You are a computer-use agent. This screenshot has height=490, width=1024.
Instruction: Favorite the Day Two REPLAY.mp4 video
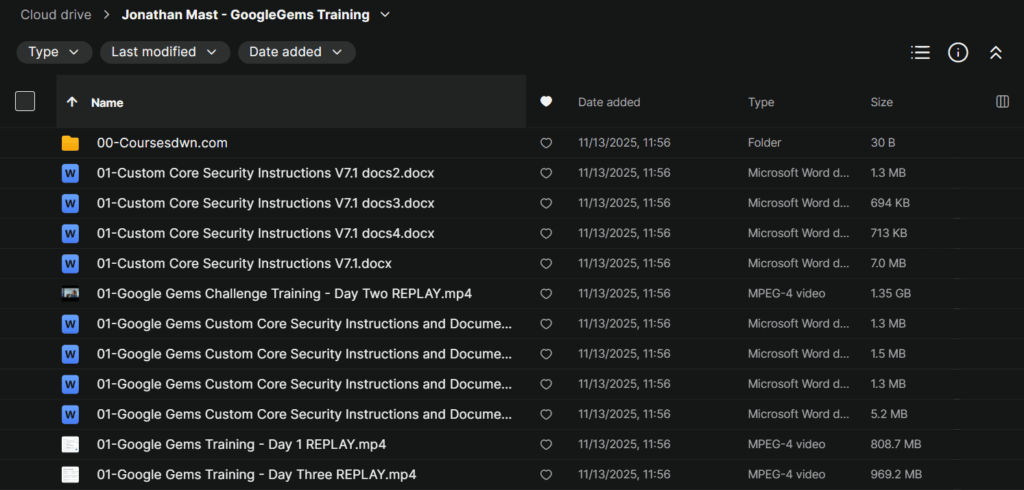(545, 294)
